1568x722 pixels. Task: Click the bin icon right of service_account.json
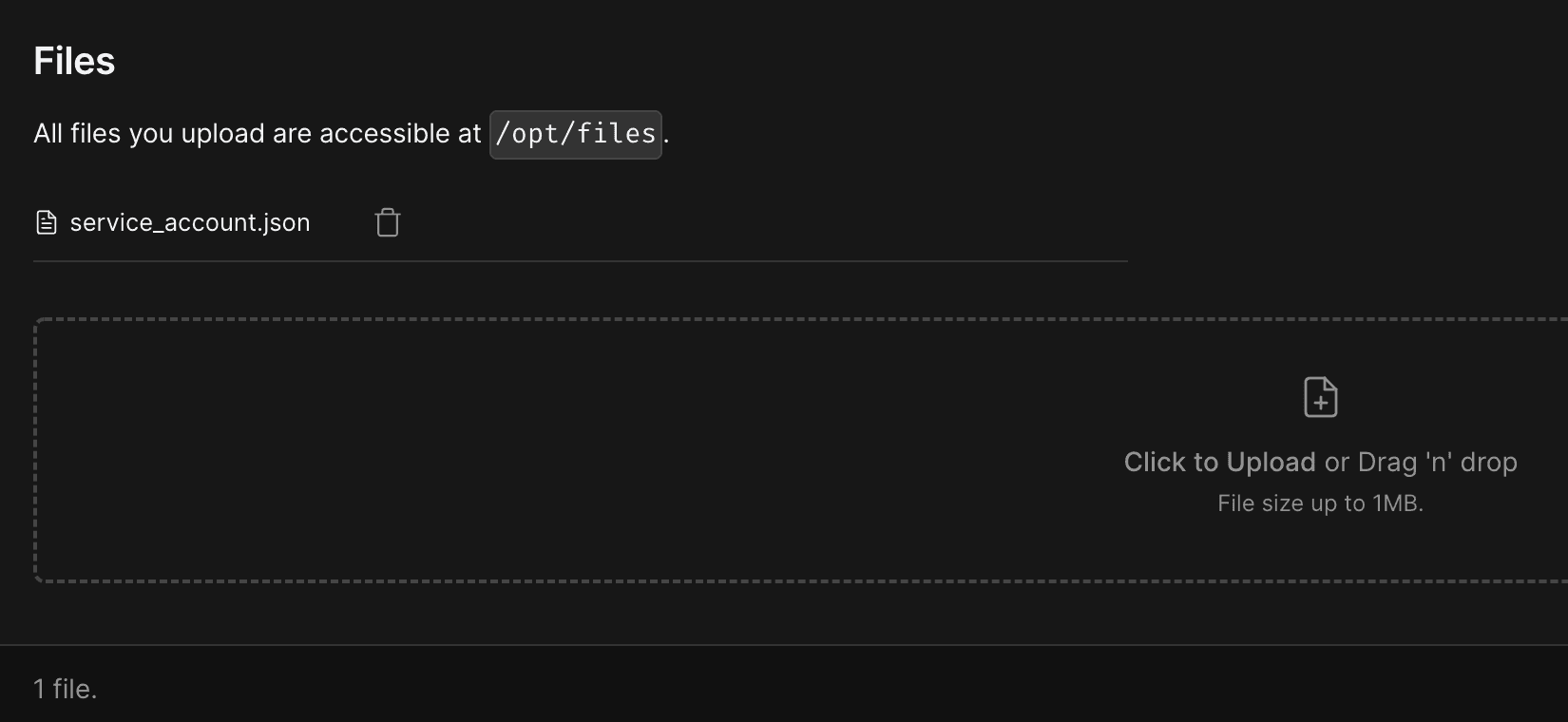click(388, 222)
